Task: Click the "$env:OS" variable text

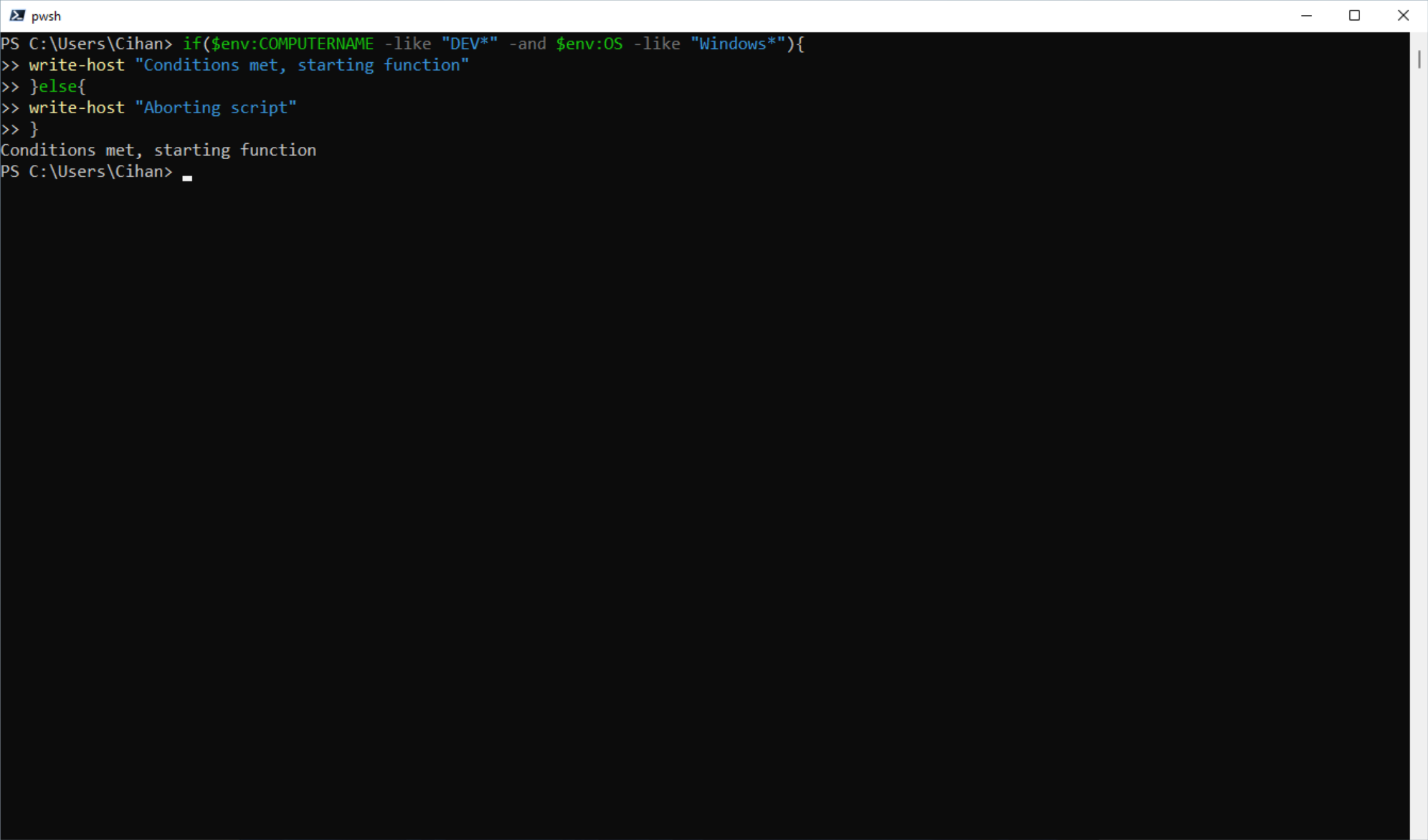Action: click(589, 44)
